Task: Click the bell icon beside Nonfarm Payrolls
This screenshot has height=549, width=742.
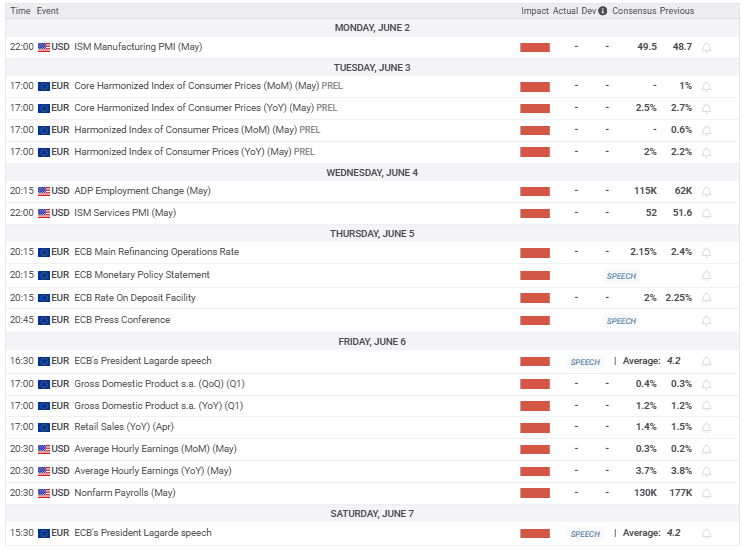Action: 707,493
